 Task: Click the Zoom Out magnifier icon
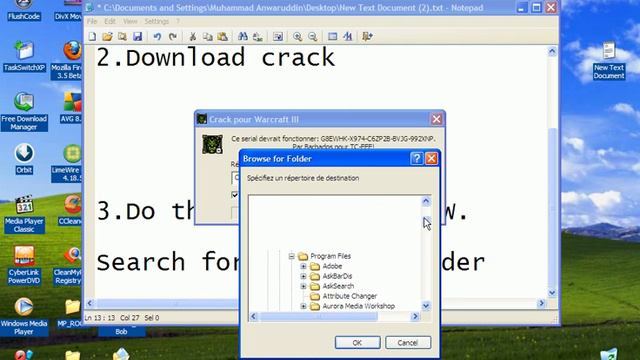[x=313, y=37]
